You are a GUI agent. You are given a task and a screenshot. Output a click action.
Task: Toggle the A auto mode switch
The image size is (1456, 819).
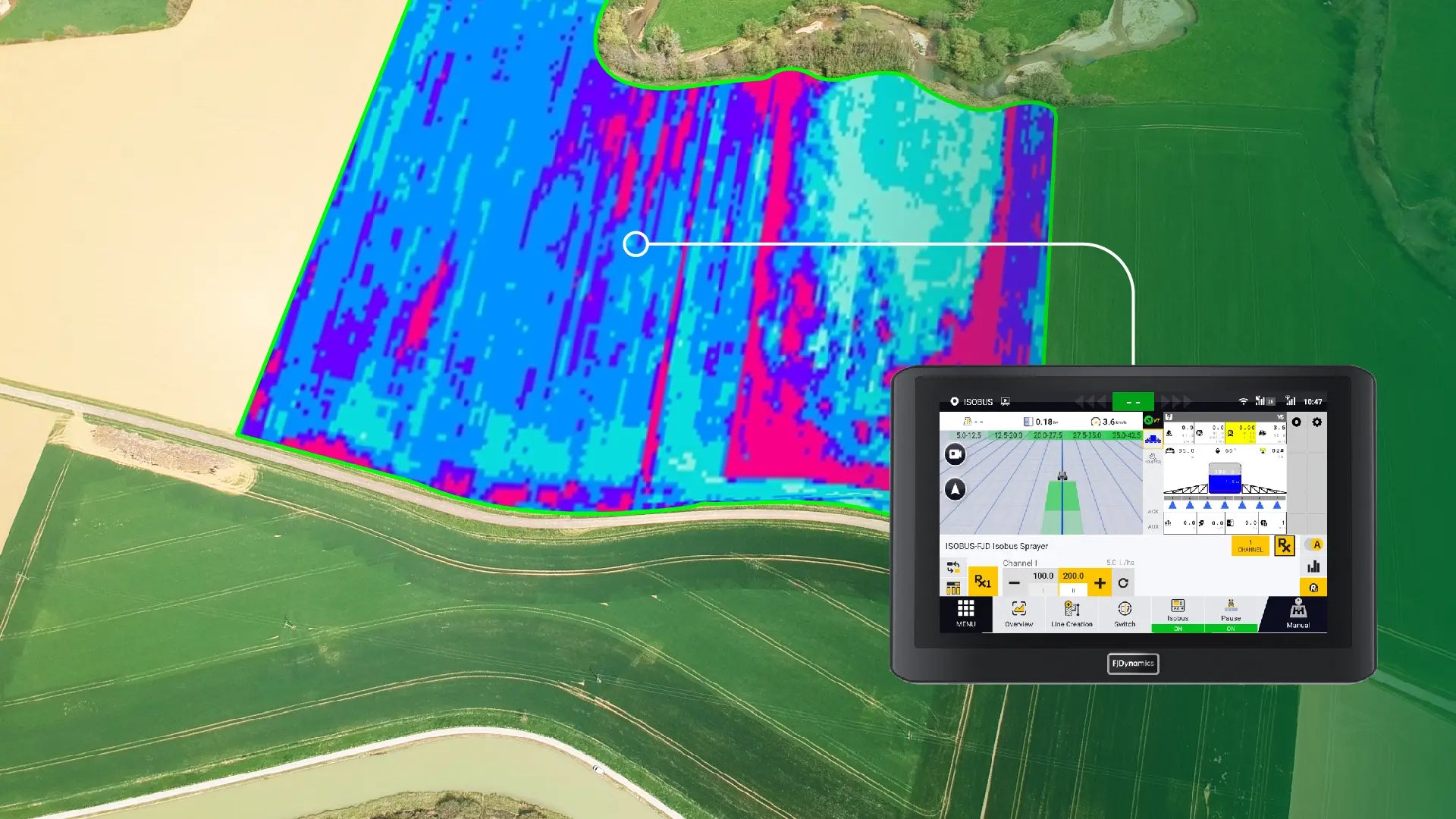pos(1314,544)
